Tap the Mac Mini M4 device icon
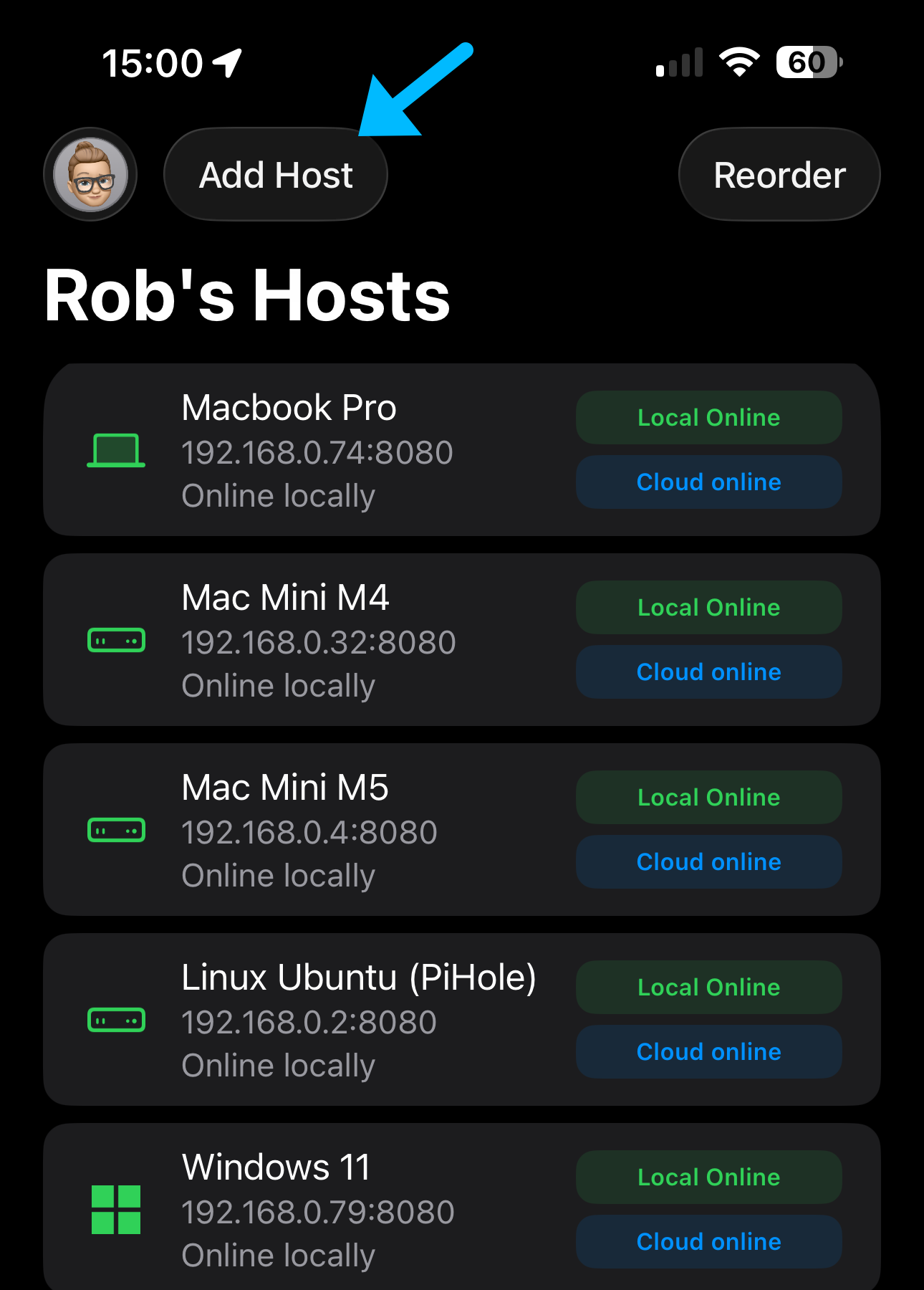924x1290 pixels. coord(116,640)
